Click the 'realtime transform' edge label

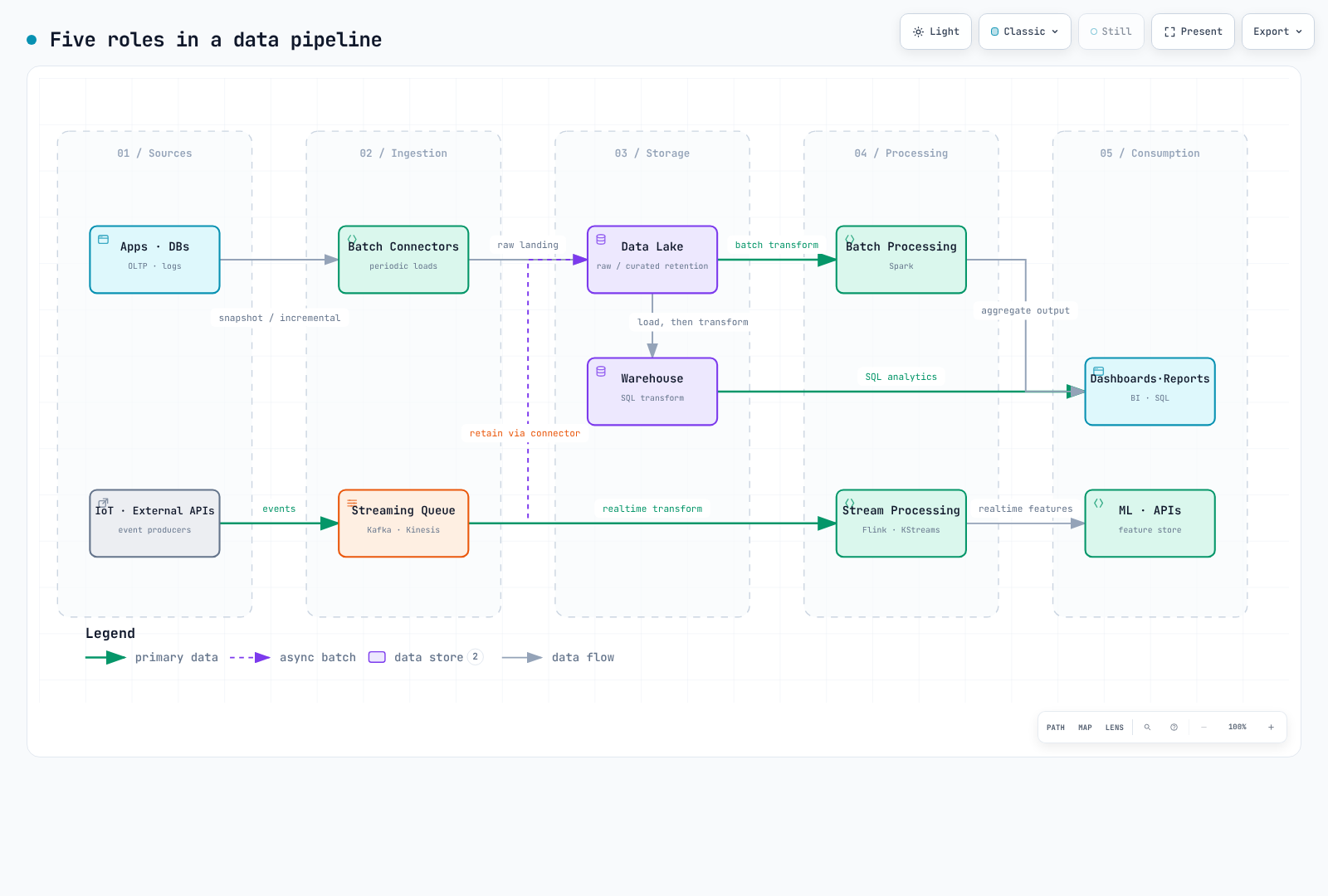(652, 509)
